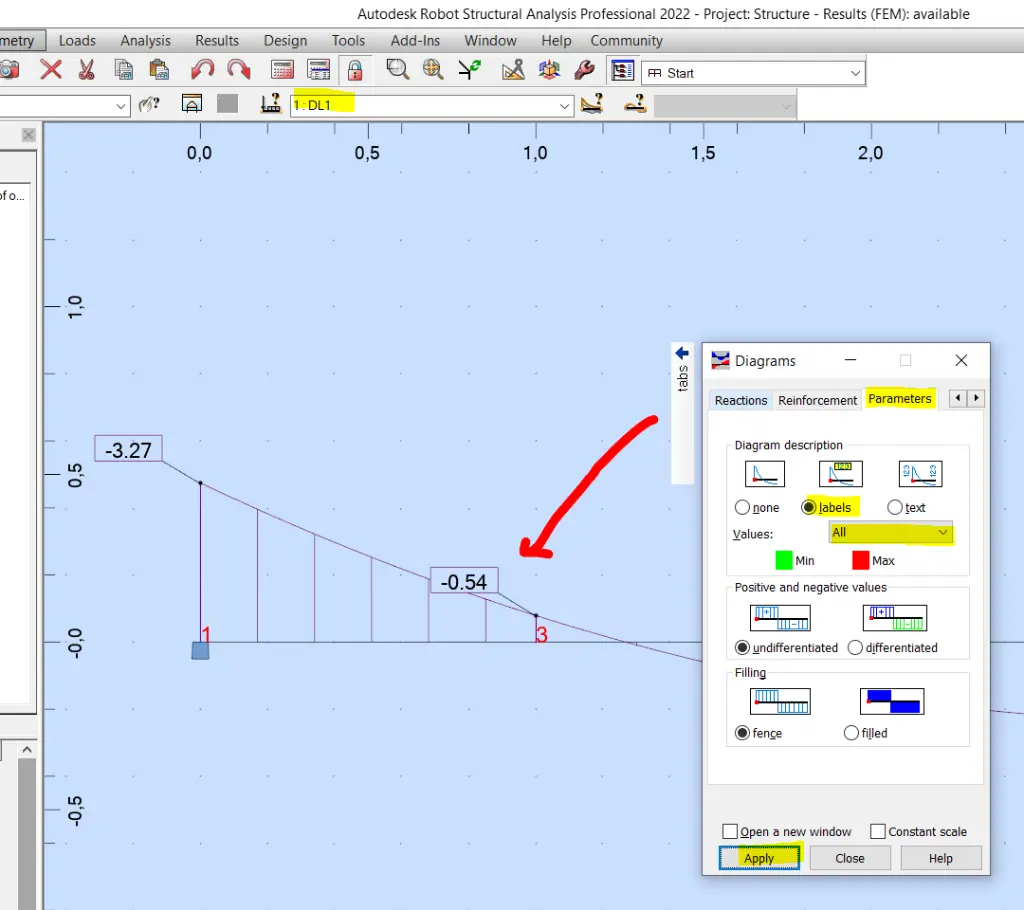Toggle the results freeze padlock icon

(x=355, y=70)
